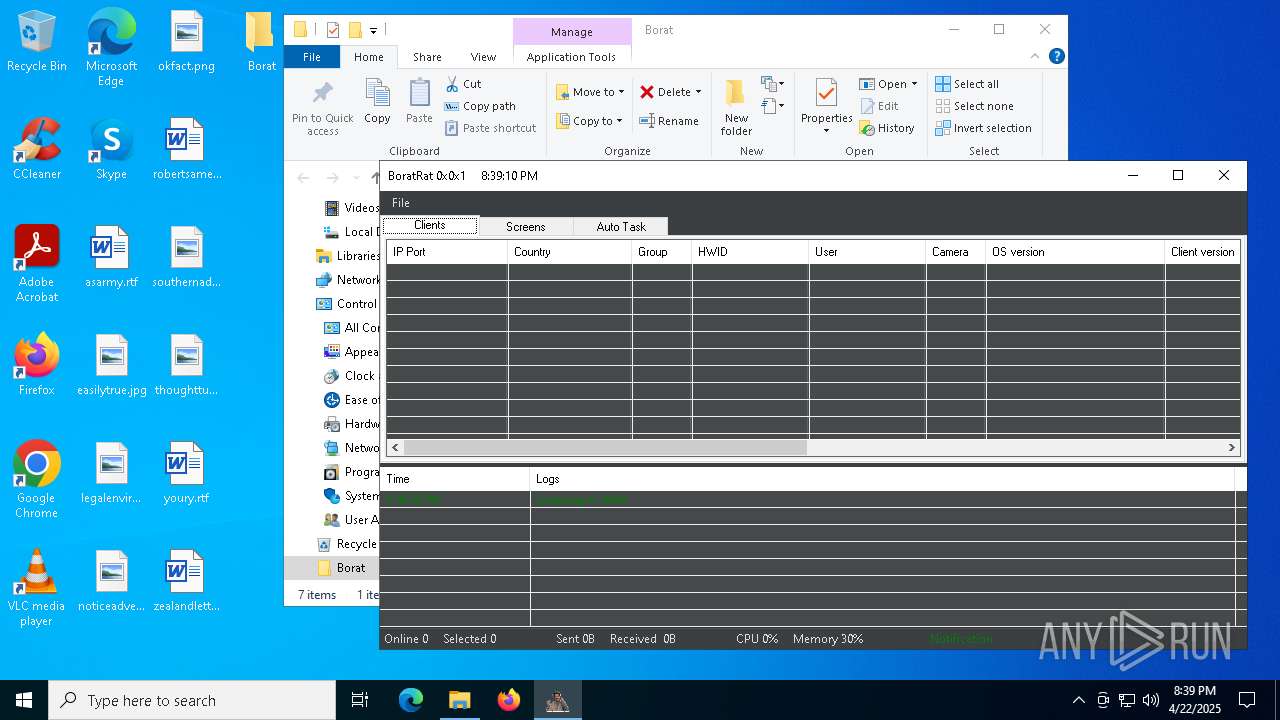The width and height of the screenshot is (1280, 720).
Task: Expand the Properties dropdown arrow
Action: [826, 131]
